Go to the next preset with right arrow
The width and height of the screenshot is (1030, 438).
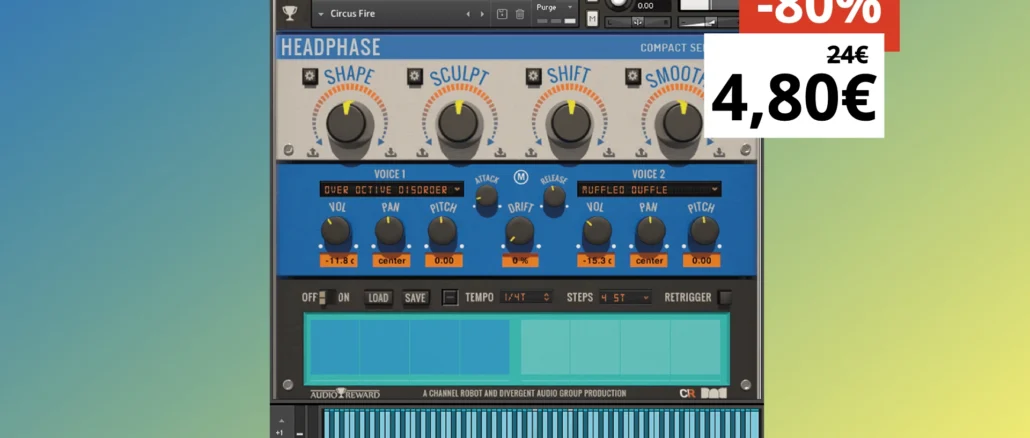[482, 14]
